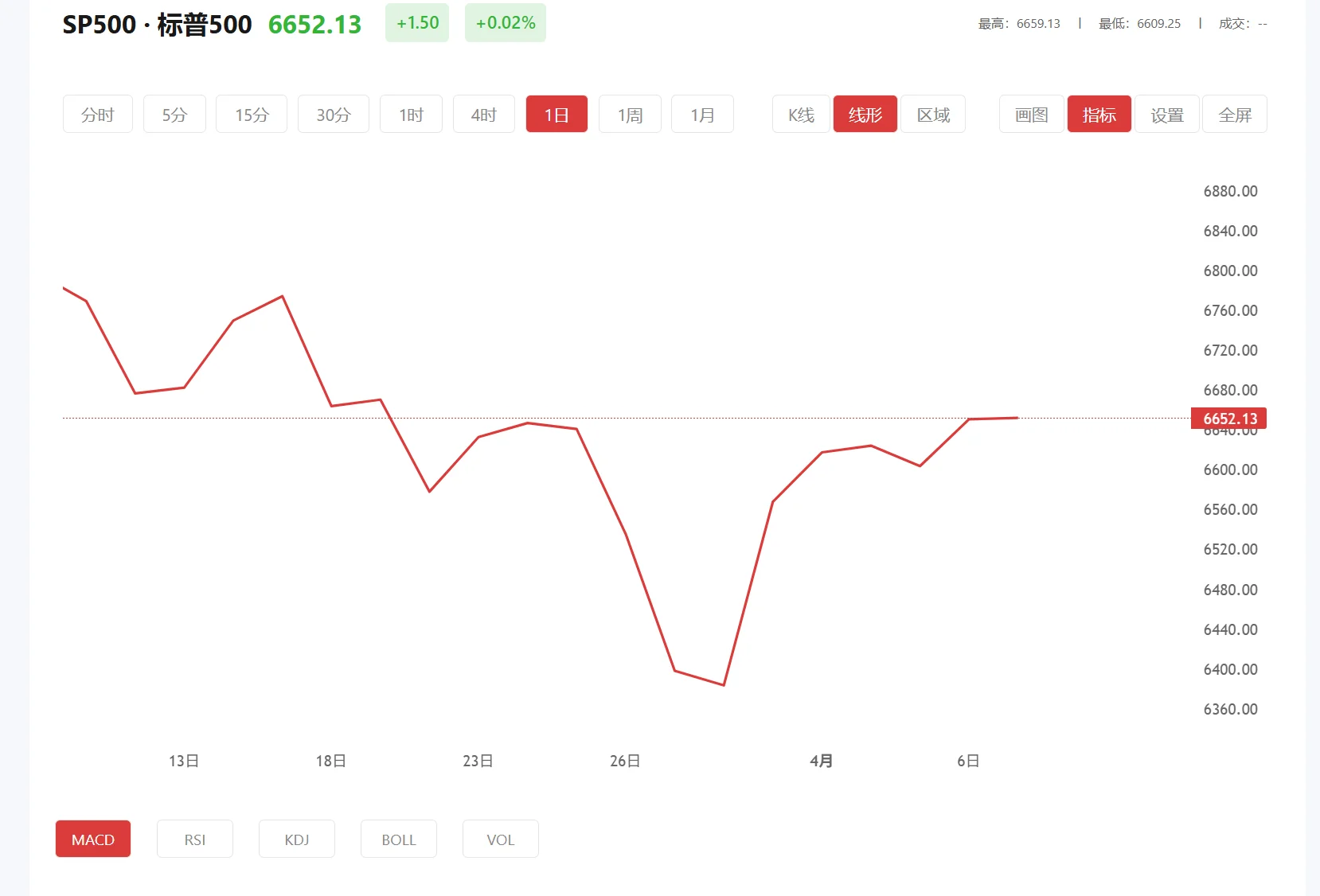The image size is (1320, 896).
Task: Select the 分时 intraday view
Action: click(x=97, y=114)
